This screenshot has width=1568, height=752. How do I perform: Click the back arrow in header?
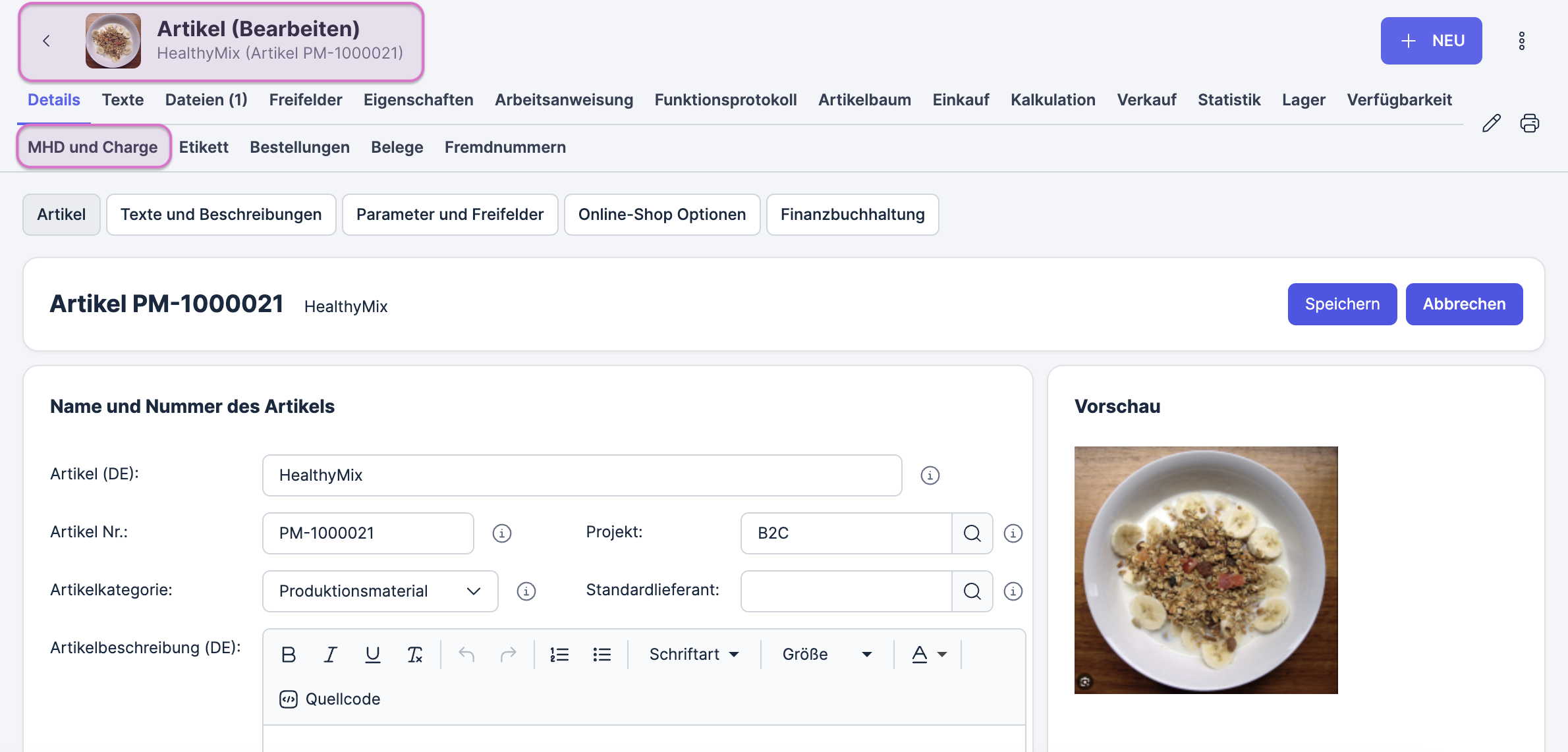pyautogui.click(x=46, y=41)
